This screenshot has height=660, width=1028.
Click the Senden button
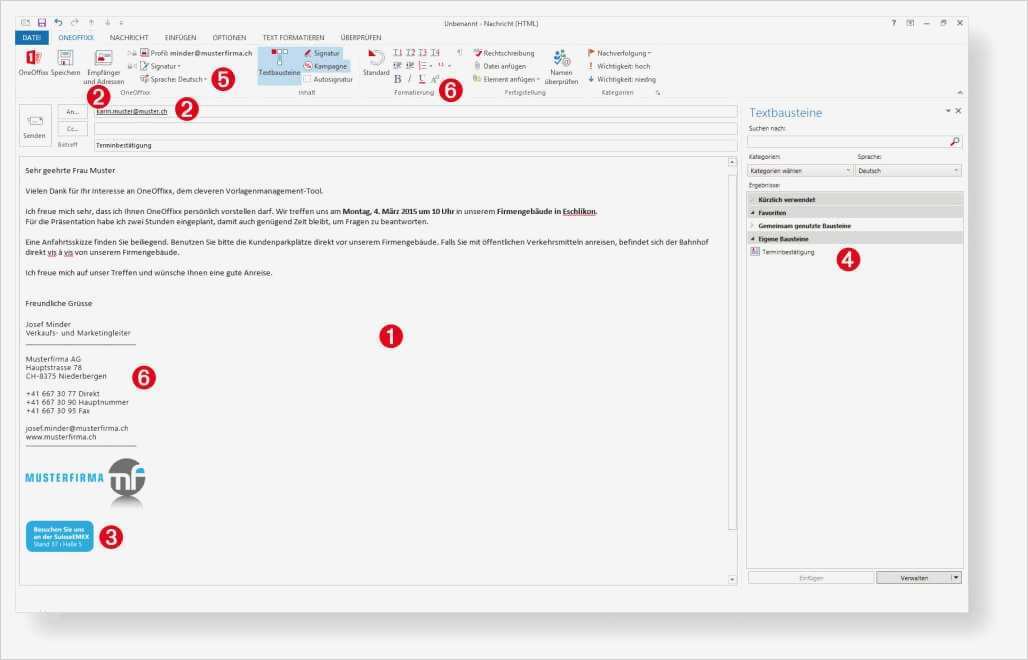[x=35, y=126]
